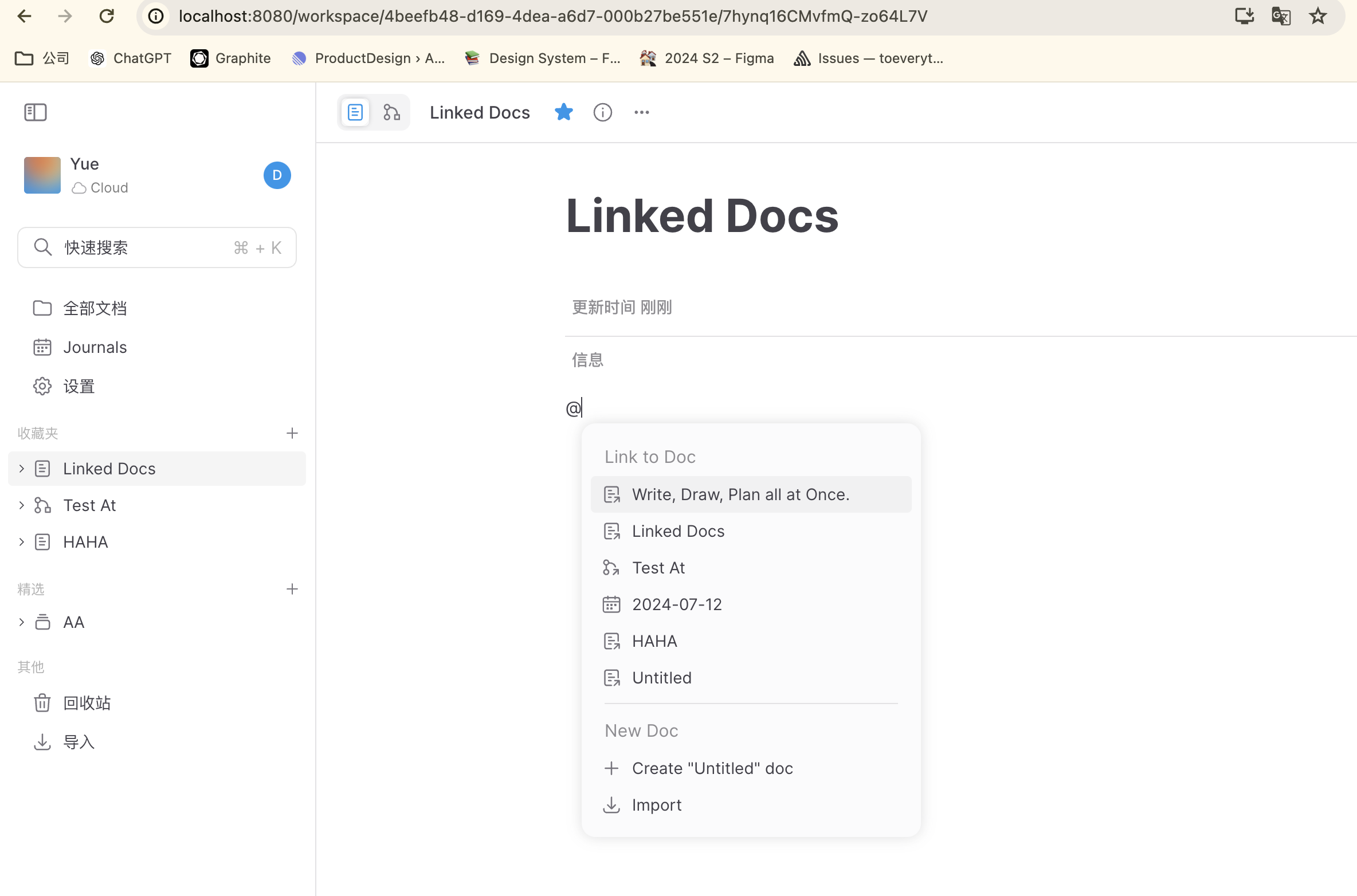Expand the Linked Docs tree item
Screen dimensions: 1357x896
(x=21, y=469)
